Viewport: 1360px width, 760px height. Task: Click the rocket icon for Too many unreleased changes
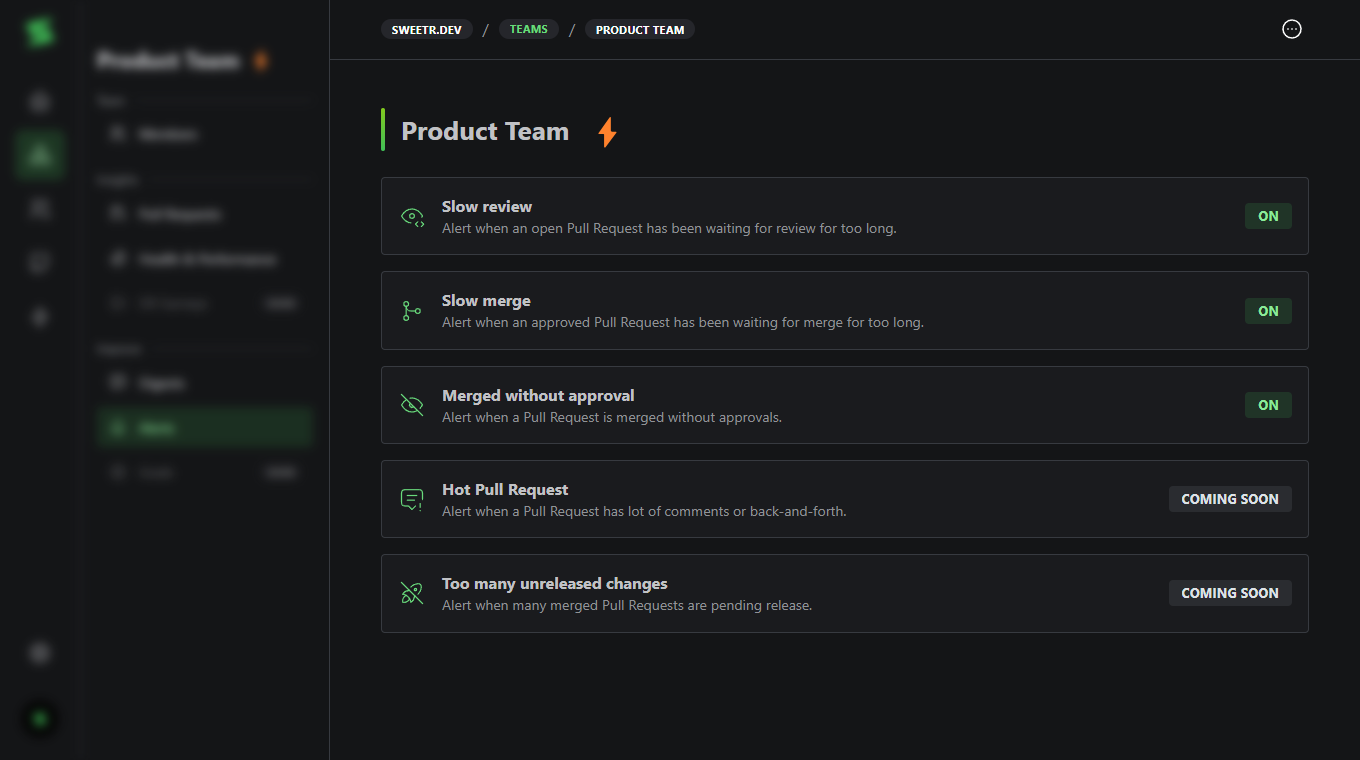412,593
